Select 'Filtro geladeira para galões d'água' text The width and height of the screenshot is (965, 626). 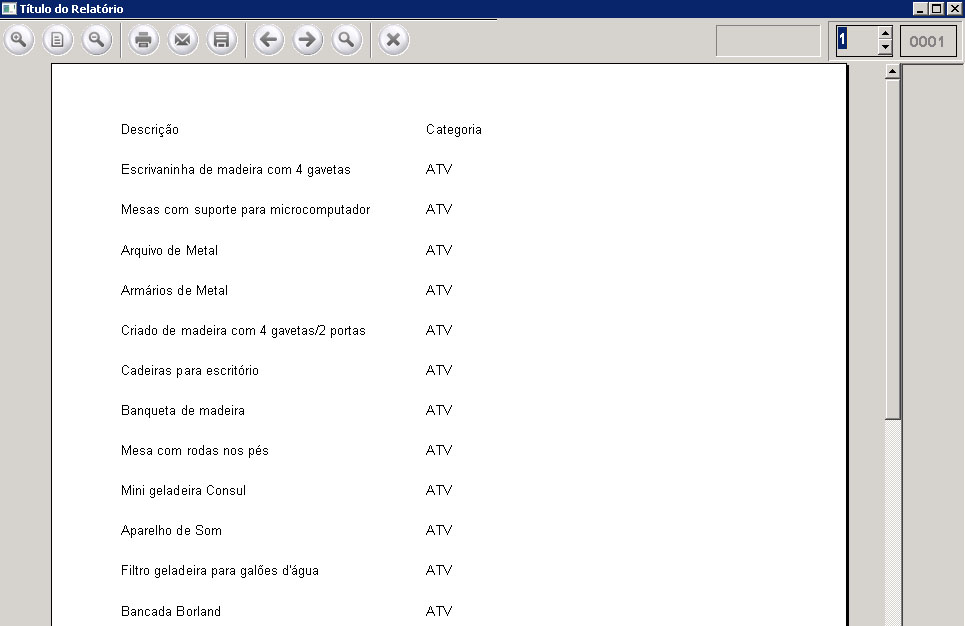pos(220,571)
